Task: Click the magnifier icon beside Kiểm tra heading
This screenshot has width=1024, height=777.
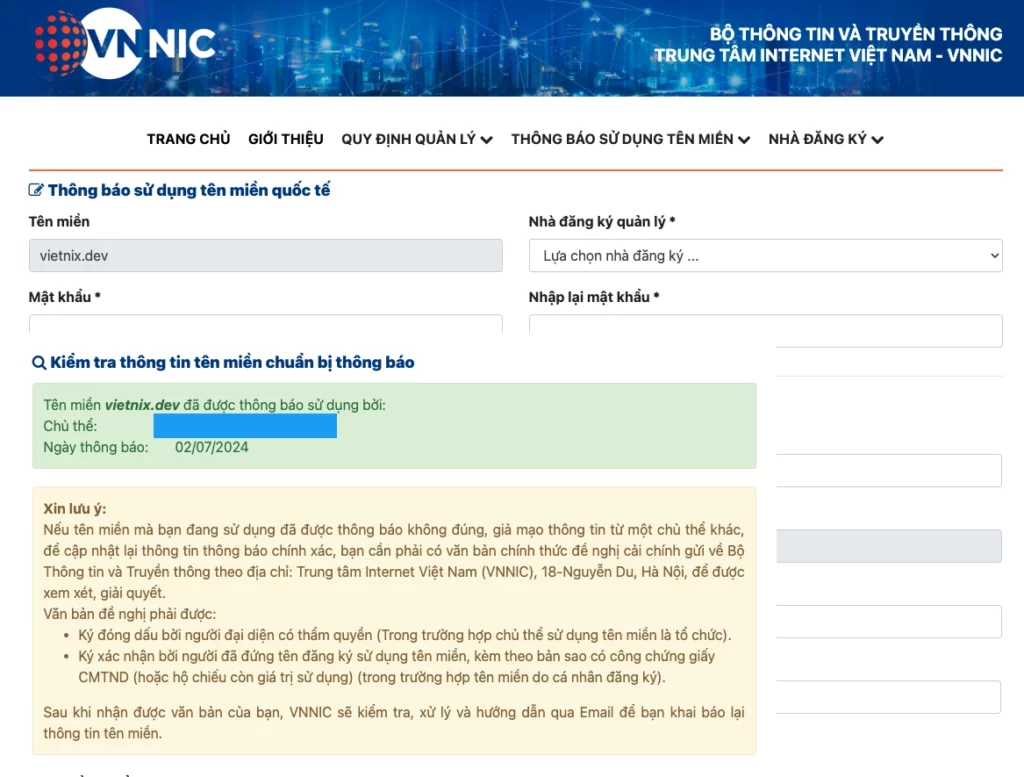Action: (39, 363)
